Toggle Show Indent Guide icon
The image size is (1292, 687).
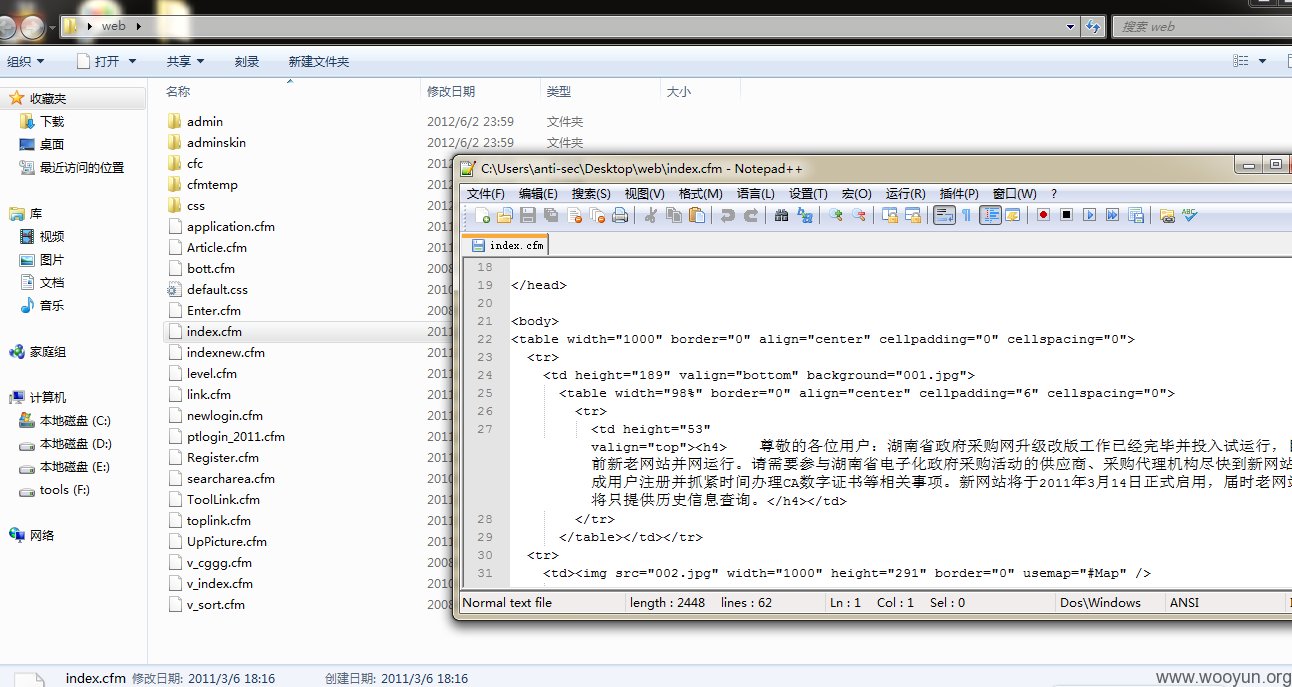[990, 215]
